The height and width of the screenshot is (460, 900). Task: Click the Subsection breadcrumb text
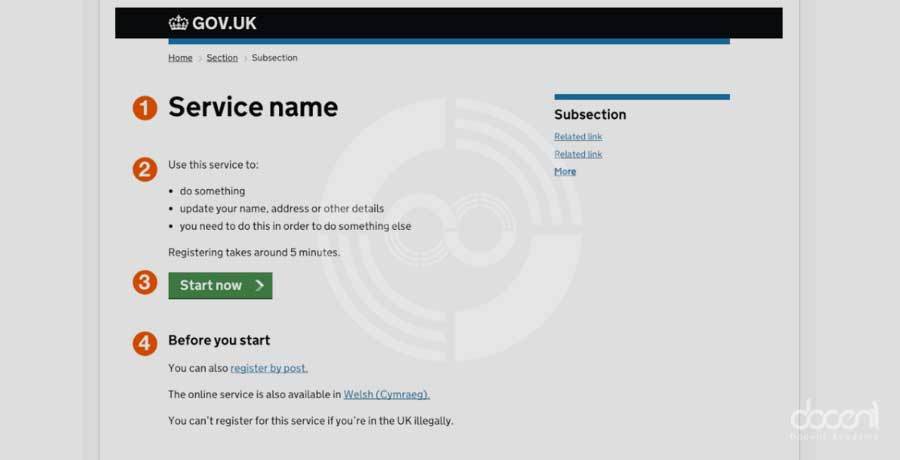pos(274,58)
